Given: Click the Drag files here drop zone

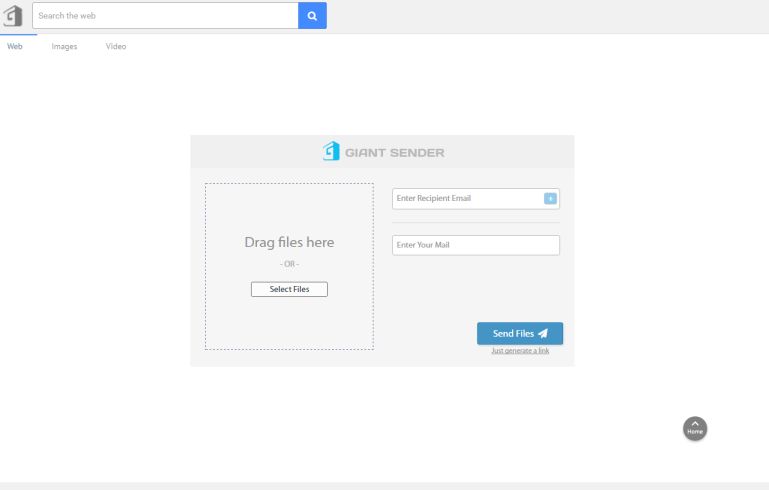Looking at the screenshot, I should click(x=289, y=266).
